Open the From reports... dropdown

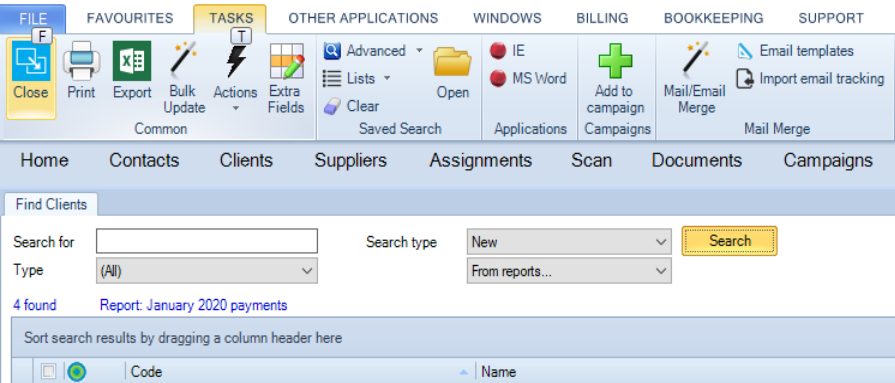[x=569, y=271]
